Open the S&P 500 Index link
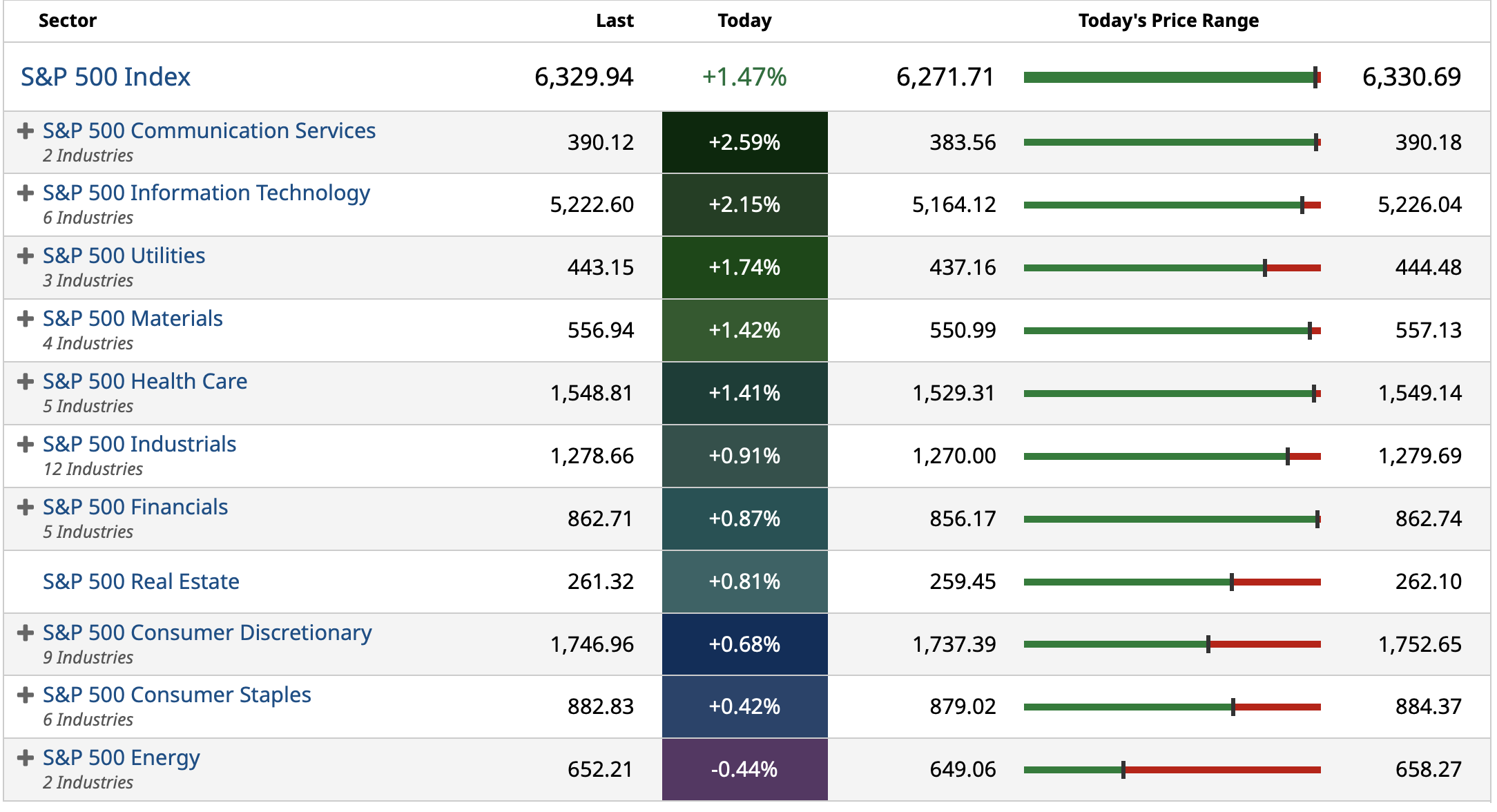 pos(106,77)
